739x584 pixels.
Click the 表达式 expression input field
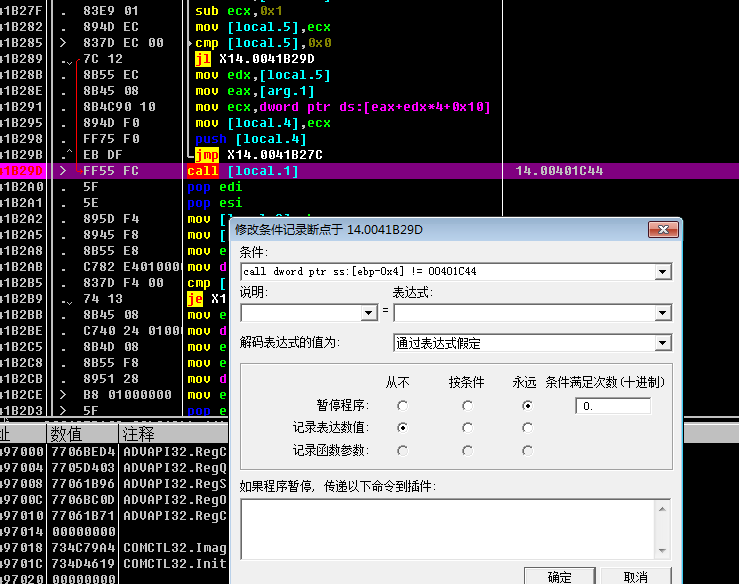525,313
